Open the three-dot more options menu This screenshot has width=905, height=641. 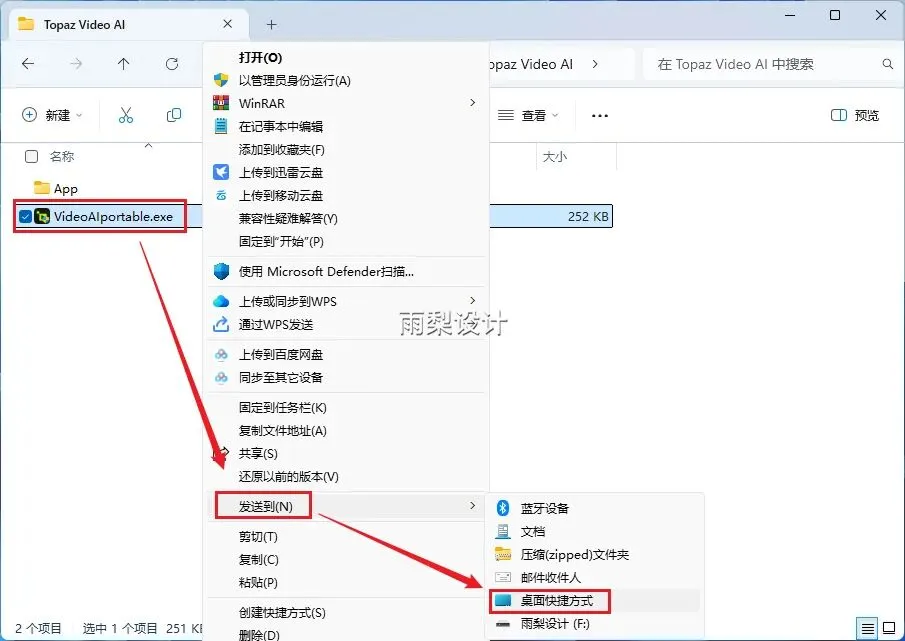pyautogui.click(x=600, y=115)
